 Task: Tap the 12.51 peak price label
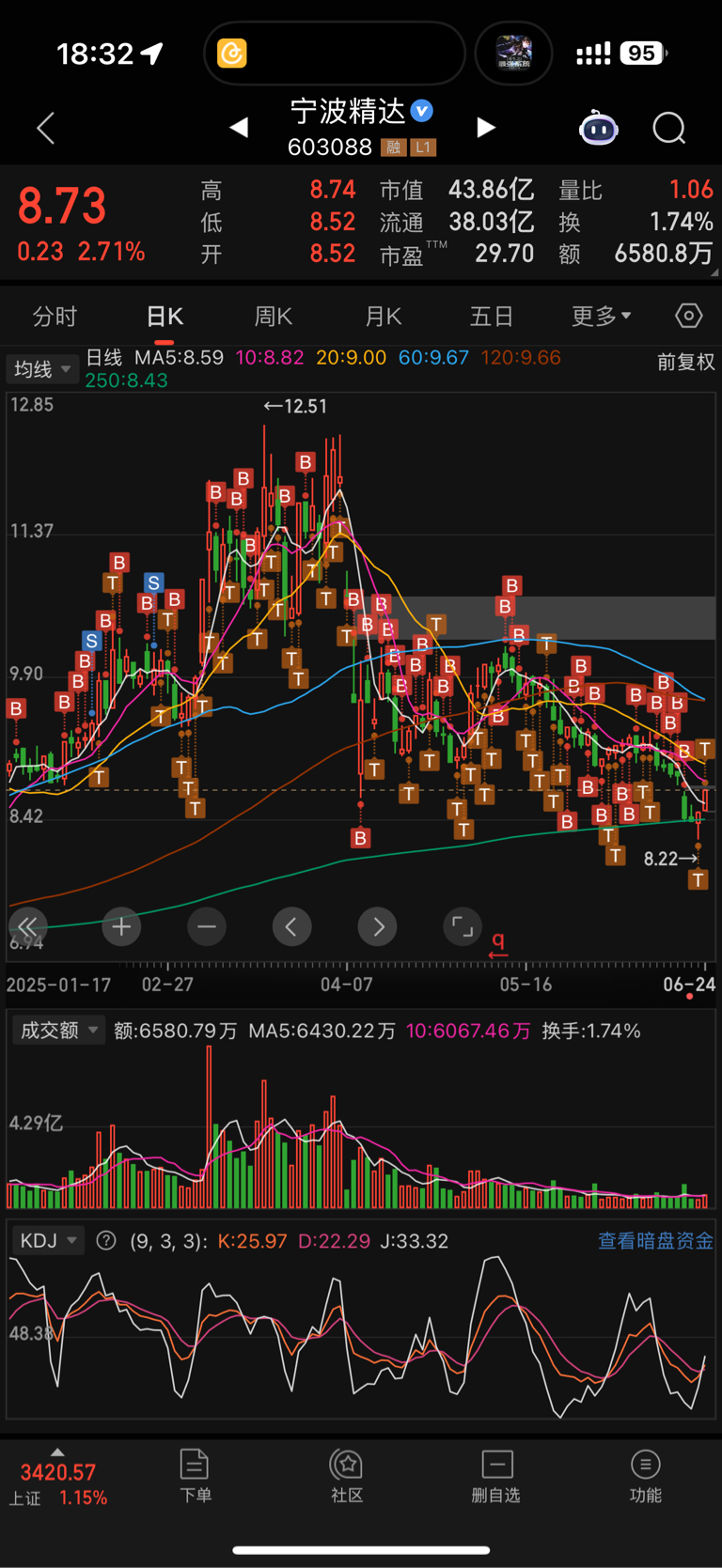[295, 406]
